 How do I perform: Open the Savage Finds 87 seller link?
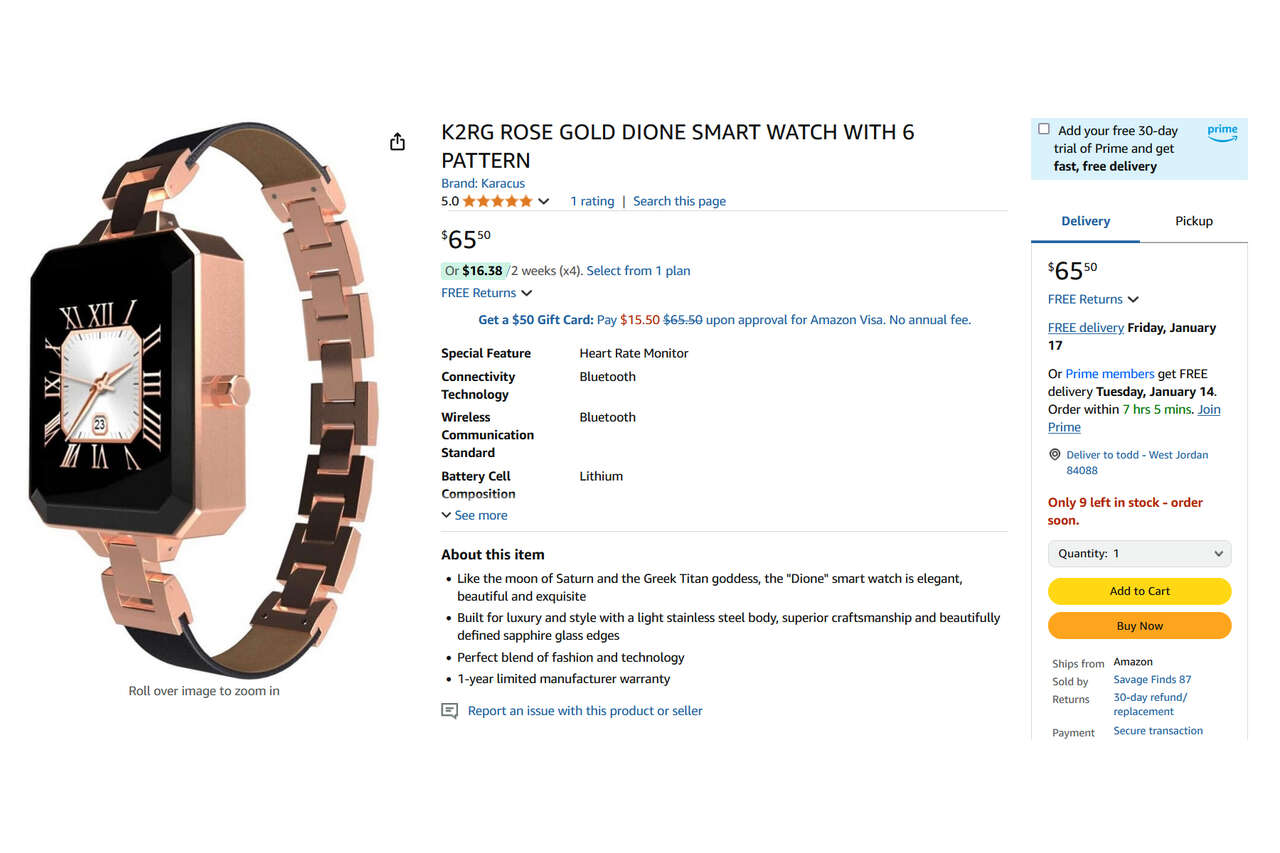[x=1152, y=680]
